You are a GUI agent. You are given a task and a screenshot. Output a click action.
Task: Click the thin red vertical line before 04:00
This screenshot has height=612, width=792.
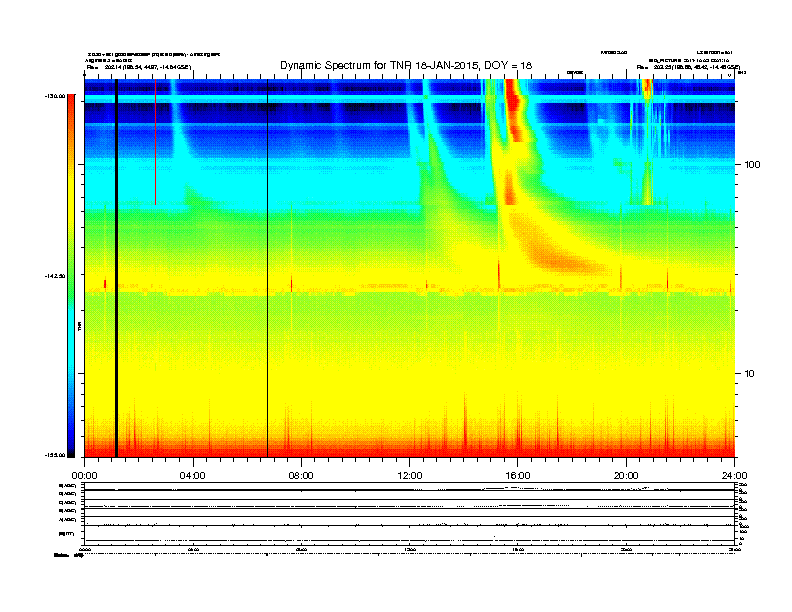coord(156,142)
